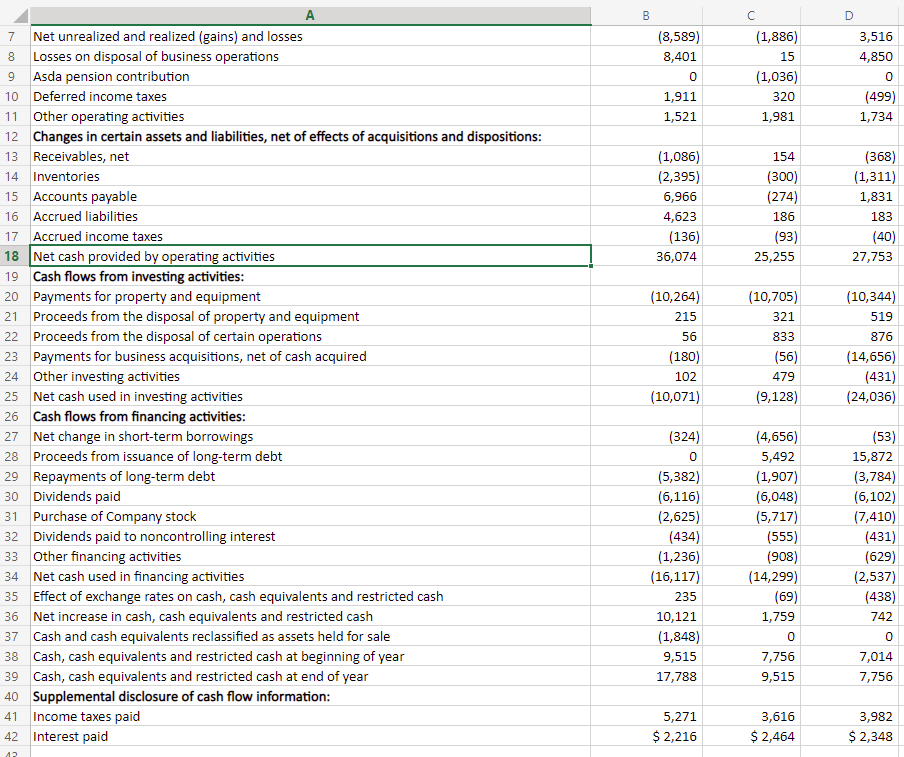Image resolution: width=904 pixels, height=757 pixels.
Task: Click the value 36,074 in column B
Action: click(646, 256)
